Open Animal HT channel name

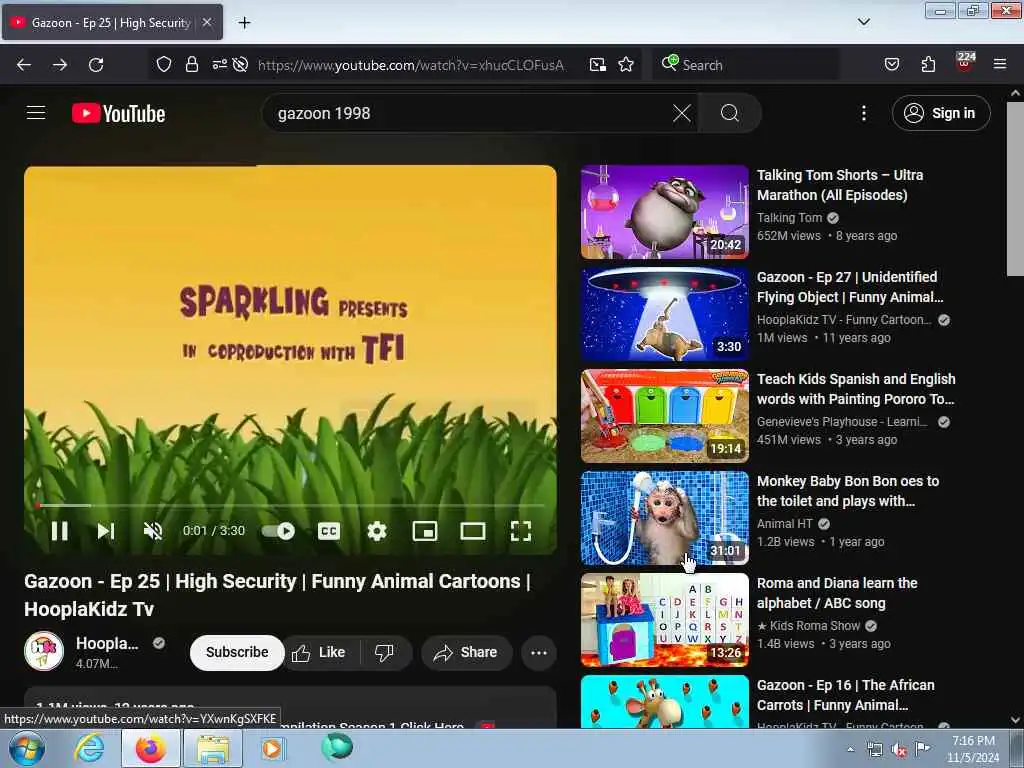click(784, 524)
